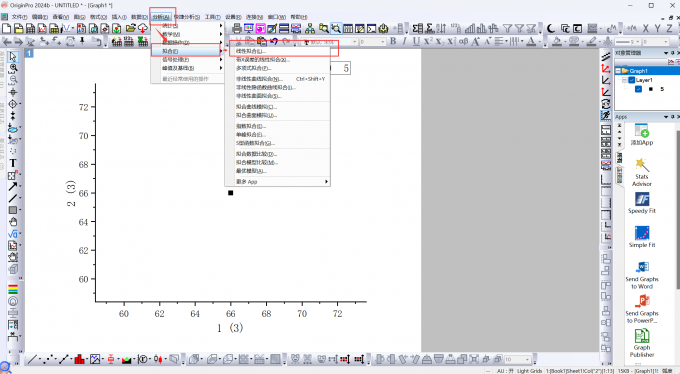Collapse the Graph1 tree node
The height and width of the screenshot is (374, 680).
(618, 71)
